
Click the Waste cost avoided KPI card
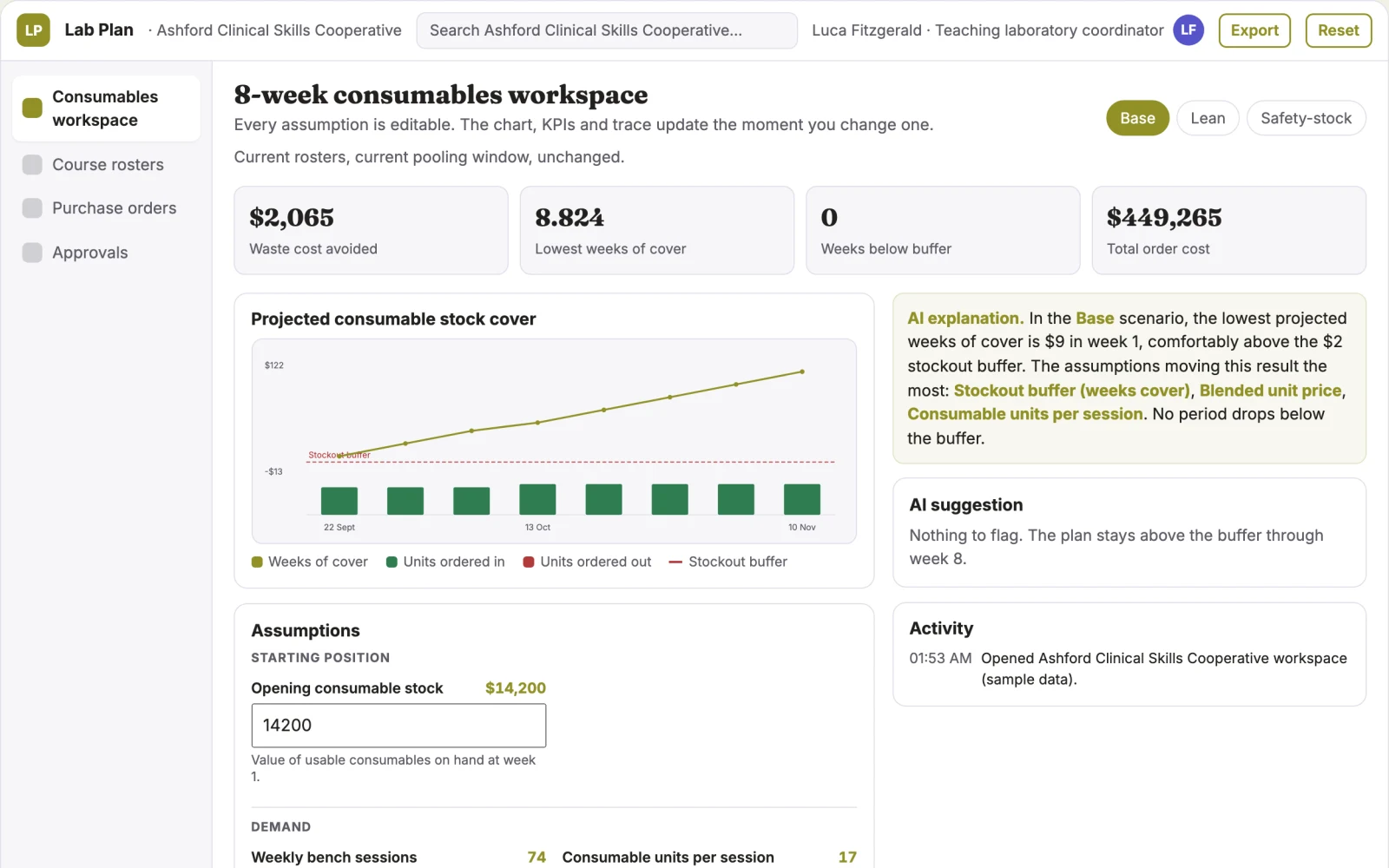371,230
